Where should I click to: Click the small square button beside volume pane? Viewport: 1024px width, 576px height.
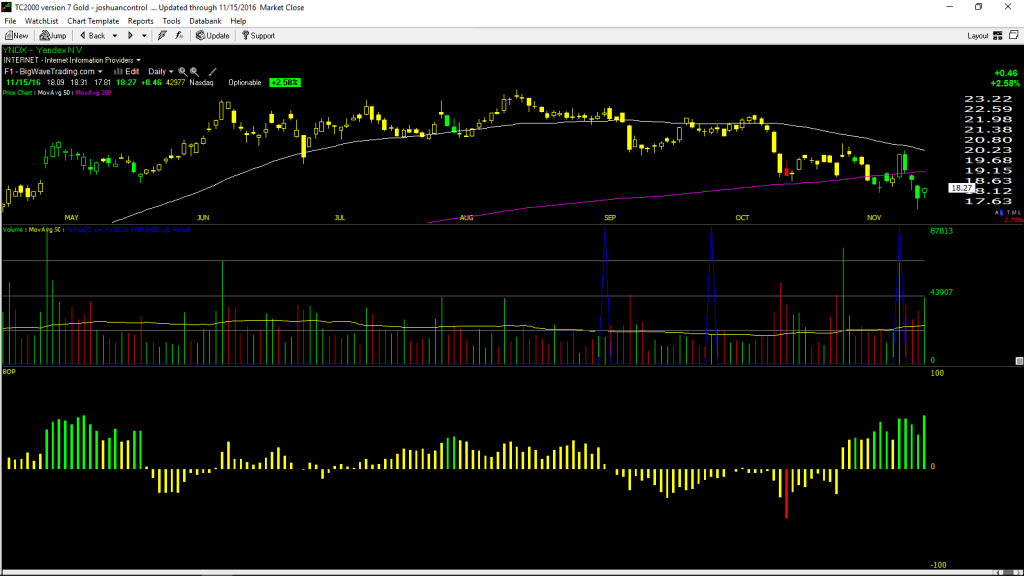1019,360
